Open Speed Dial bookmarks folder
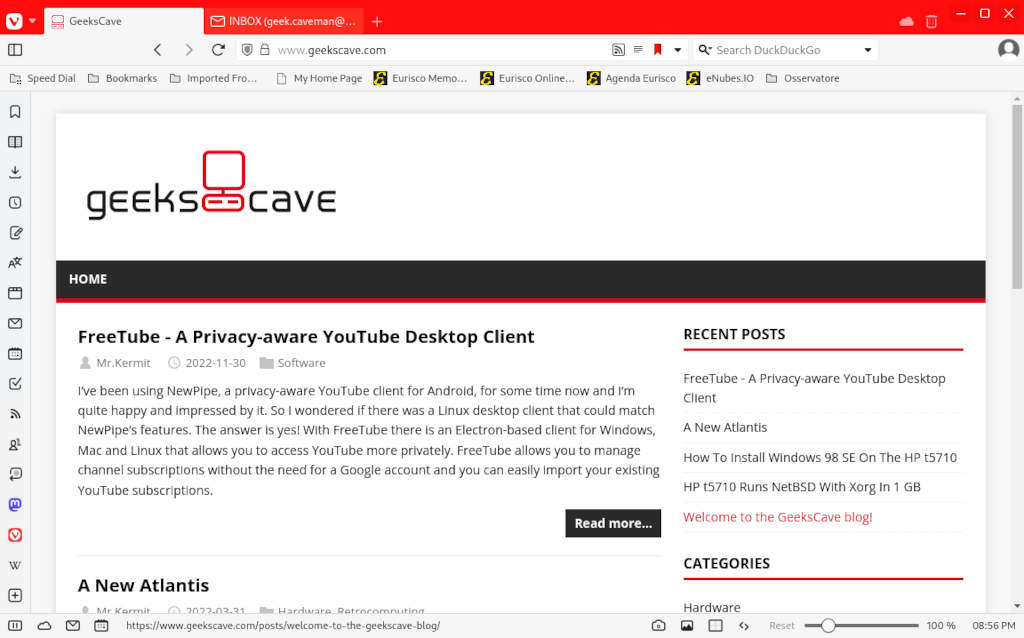The image size is (1024, 638). (x=42, y=78)
